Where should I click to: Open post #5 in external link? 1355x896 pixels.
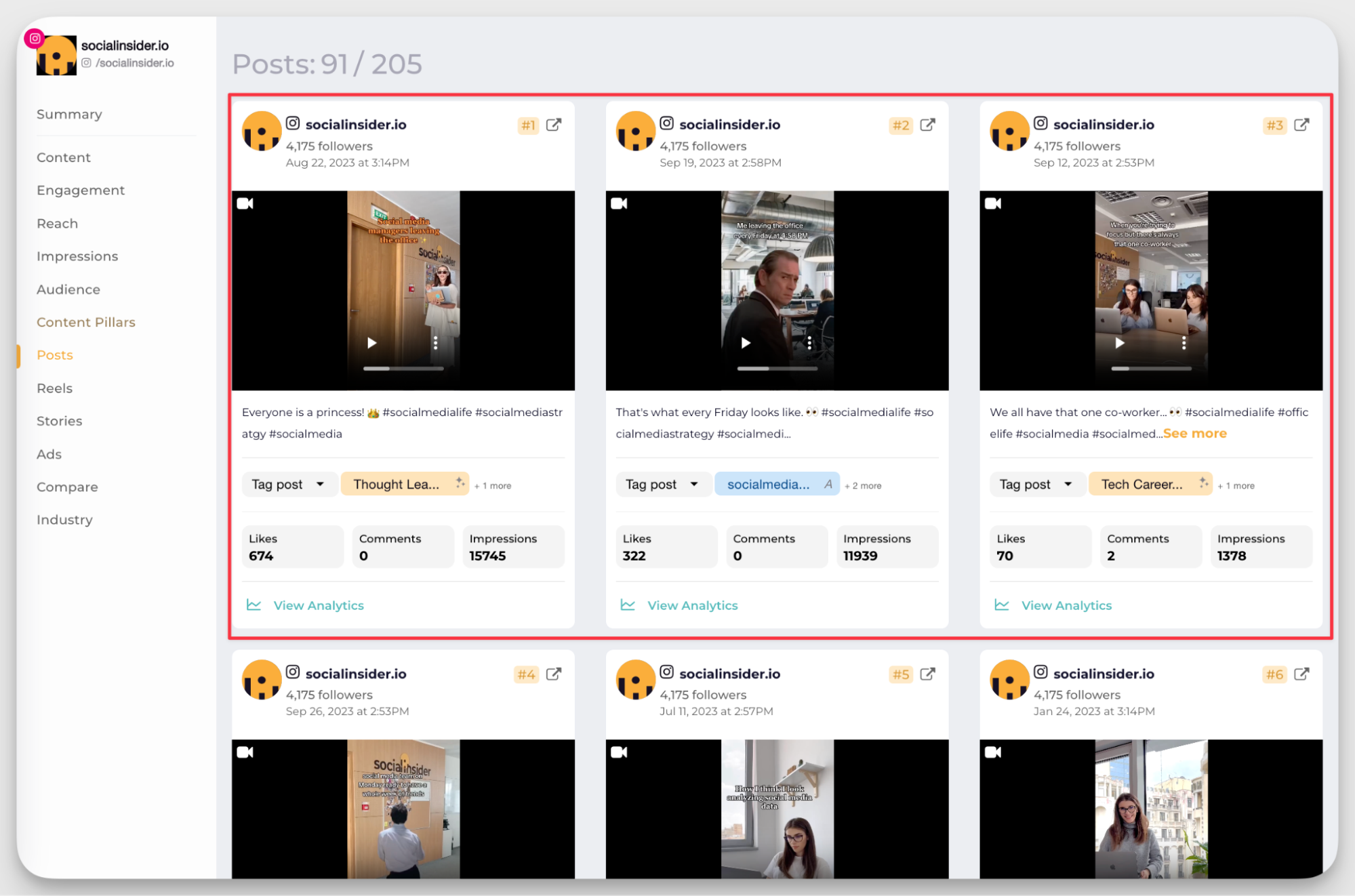[928, 674]
